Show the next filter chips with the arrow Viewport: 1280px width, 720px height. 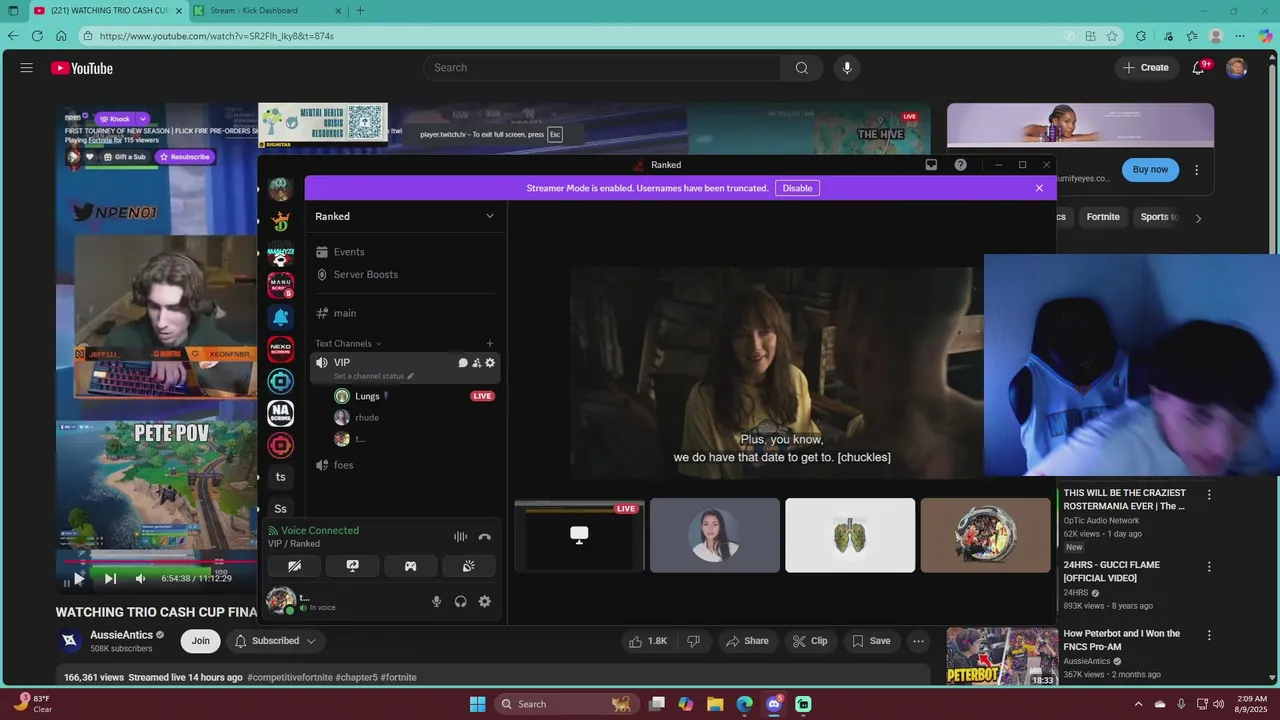(x=1198, y=218)
